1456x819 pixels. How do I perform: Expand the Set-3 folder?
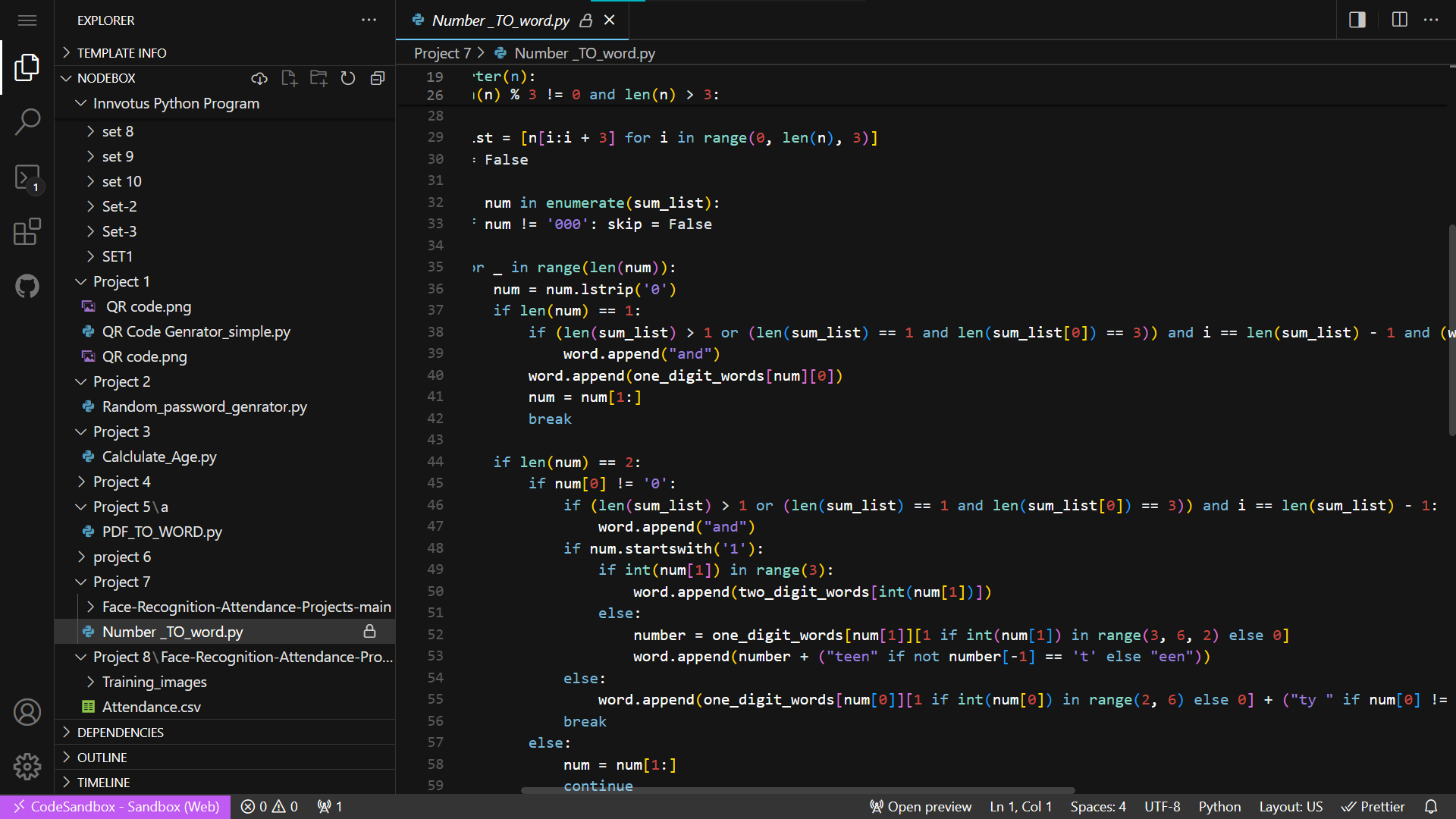(x=225, y=231)
